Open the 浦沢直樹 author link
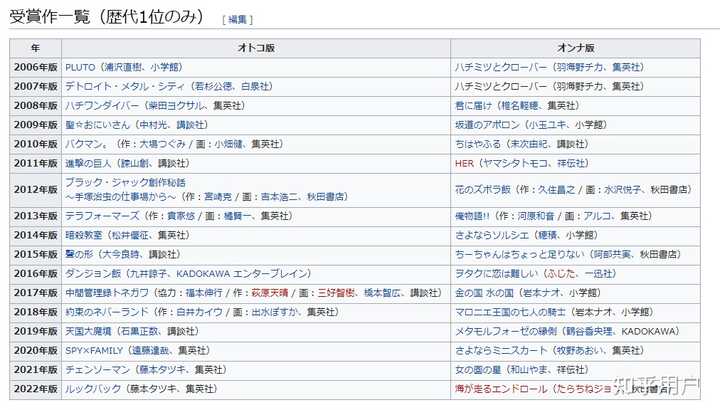This screenshot has width=720, height=410. click(x=123, y=67)
